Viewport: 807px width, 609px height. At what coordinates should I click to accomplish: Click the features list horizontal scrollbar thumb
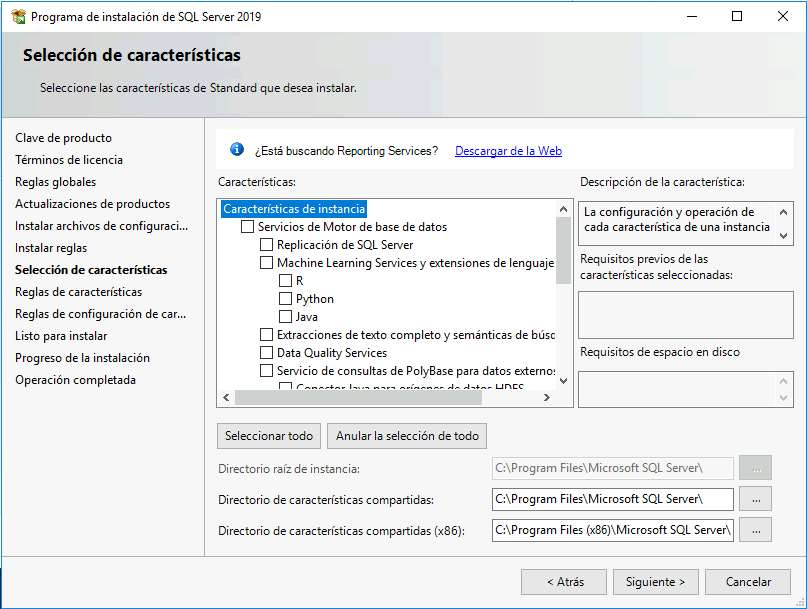358,397
